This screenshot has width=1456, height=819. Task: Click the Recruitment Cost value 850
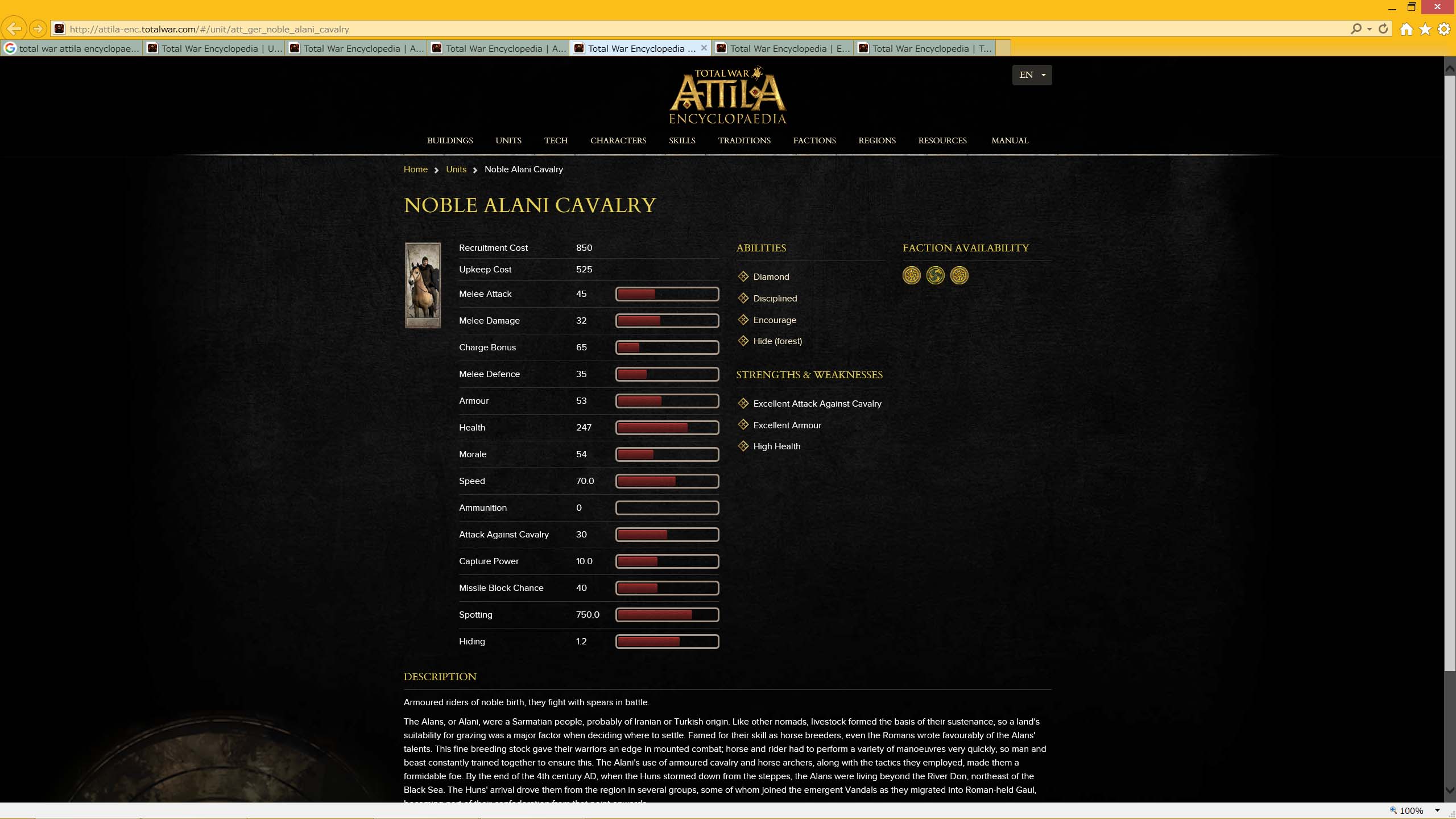[x=584, y=248]
